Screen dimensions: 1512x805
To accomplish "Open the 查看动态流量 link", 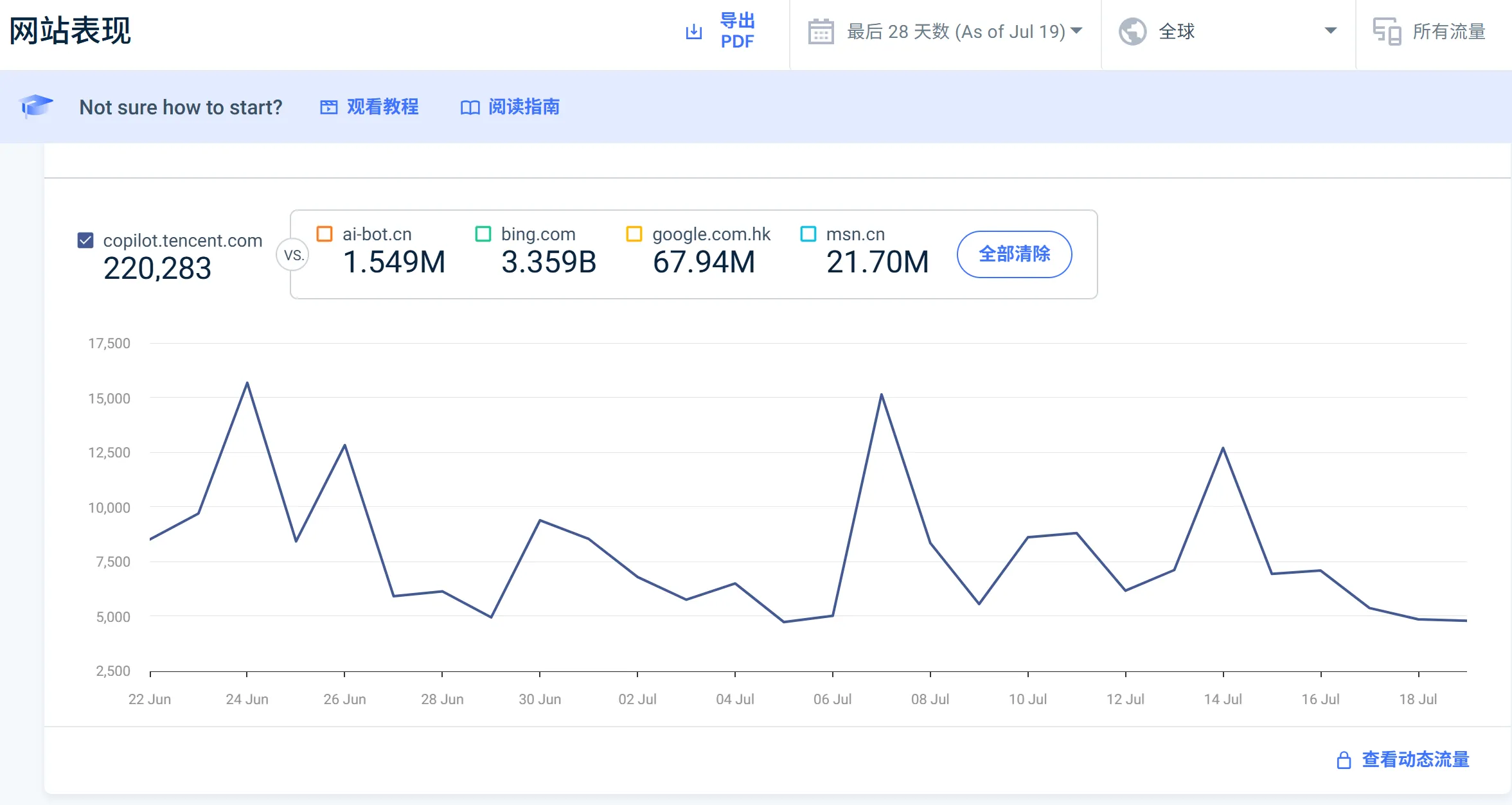I will tap(1415, 760).
